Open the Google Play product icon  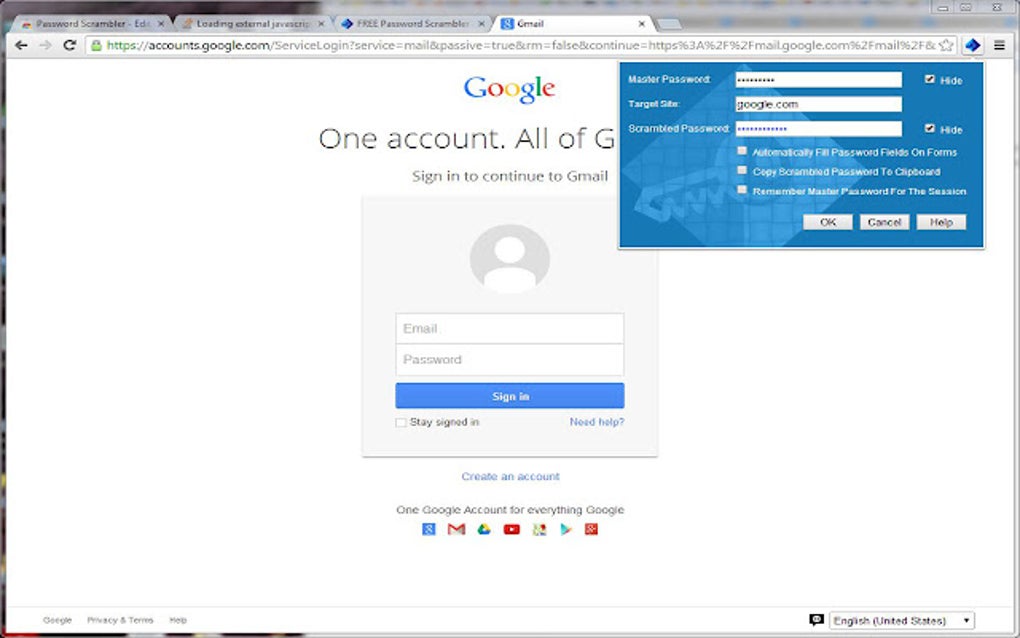click(566, 529)
